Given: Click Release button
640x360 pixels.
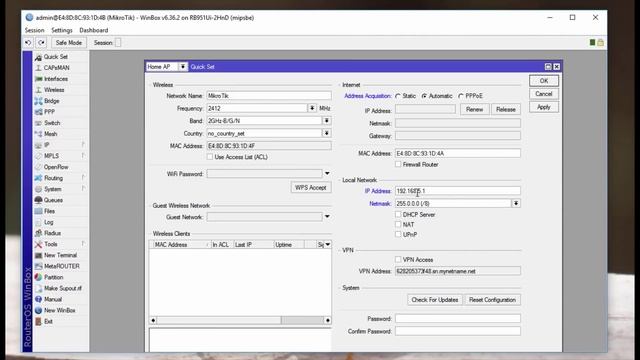Looking at the screenshot, I should (506, 109).
